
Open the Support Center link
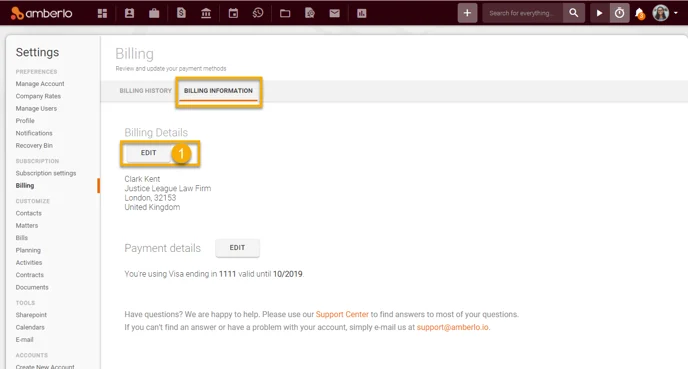pos(342,314)
